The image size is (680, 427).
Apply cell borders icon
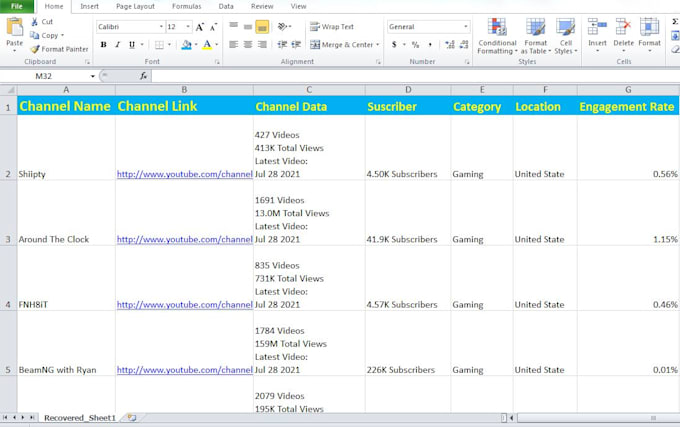click(x=160, y=44)
